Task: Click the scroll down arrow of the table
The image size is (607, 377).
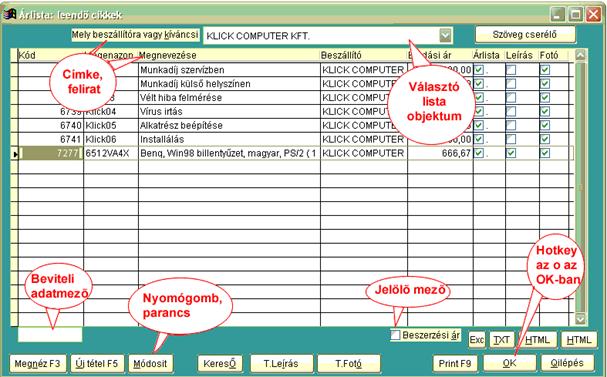Action: 580,319
